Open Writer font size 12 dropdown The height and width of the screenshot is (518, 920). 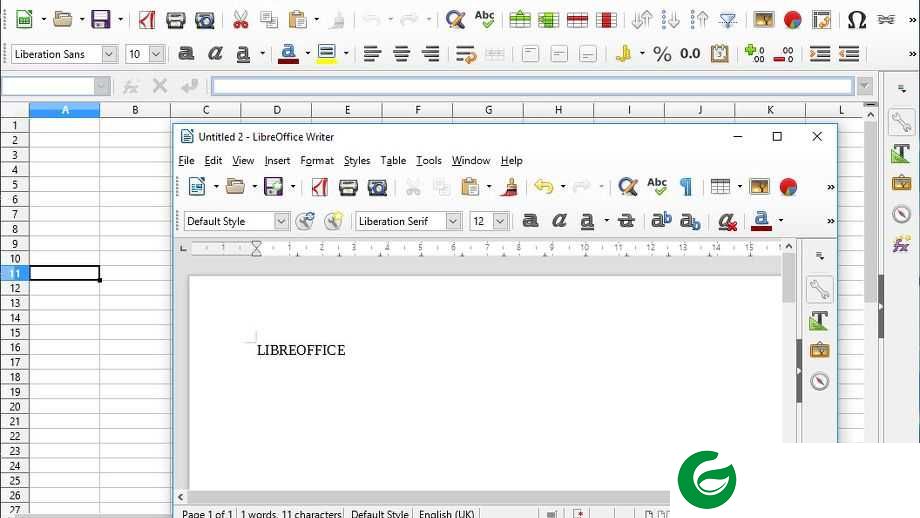click(500, 221)
